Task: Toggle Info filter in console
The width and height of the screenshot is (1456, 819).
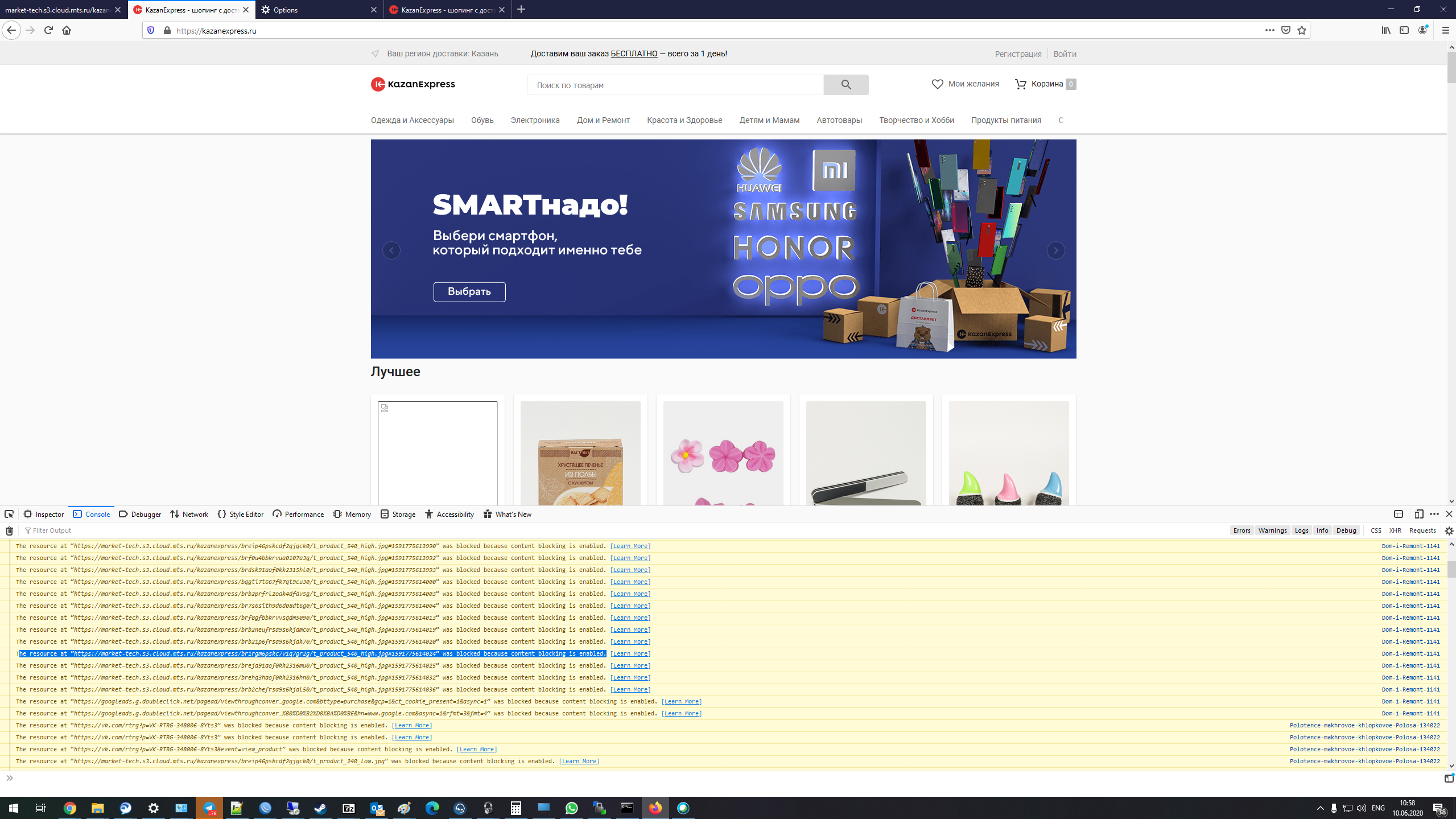Action: point(1322,530)
